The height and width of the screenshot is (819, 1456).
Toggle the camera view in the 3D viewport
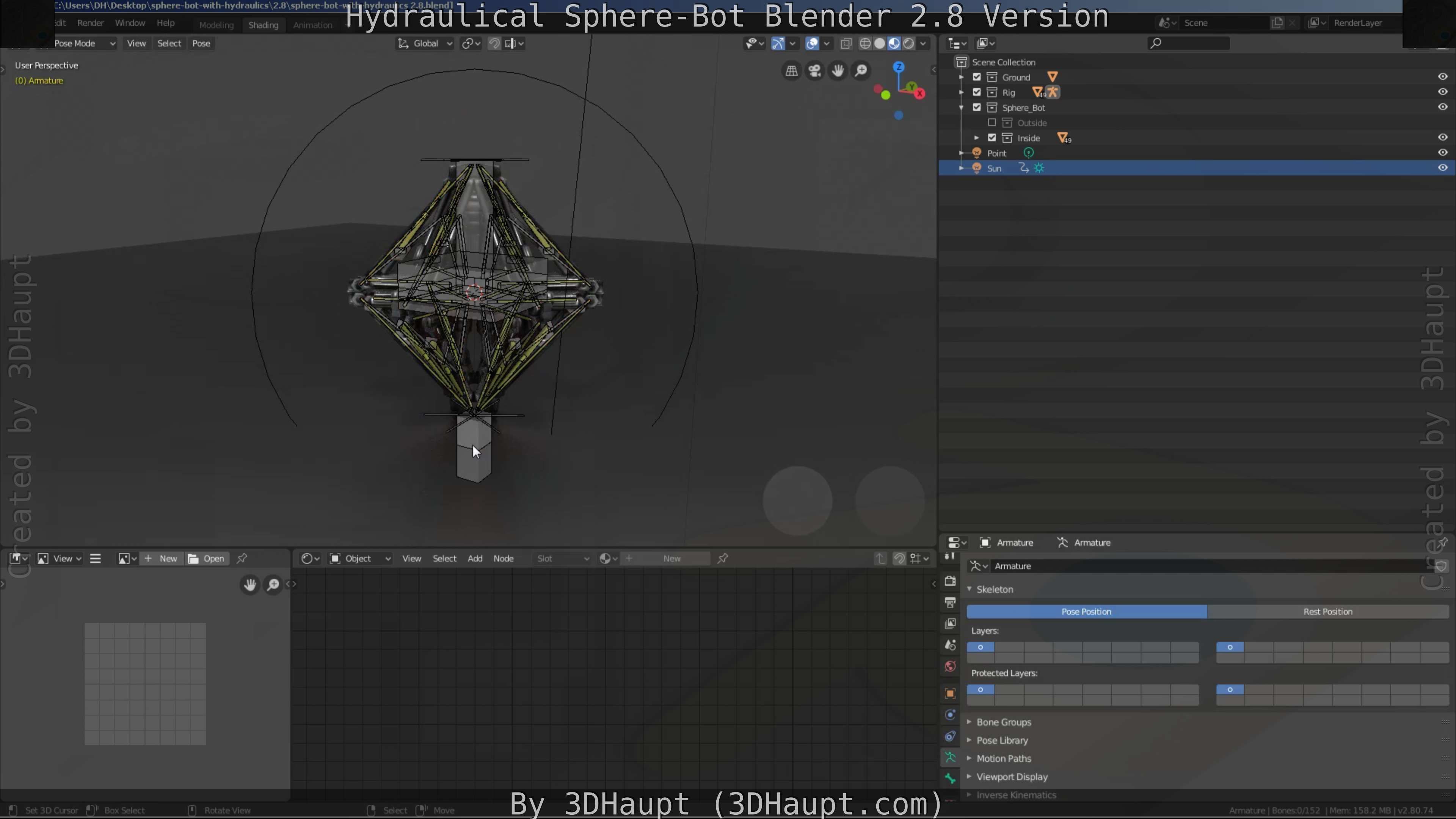[x=814, y=71]
